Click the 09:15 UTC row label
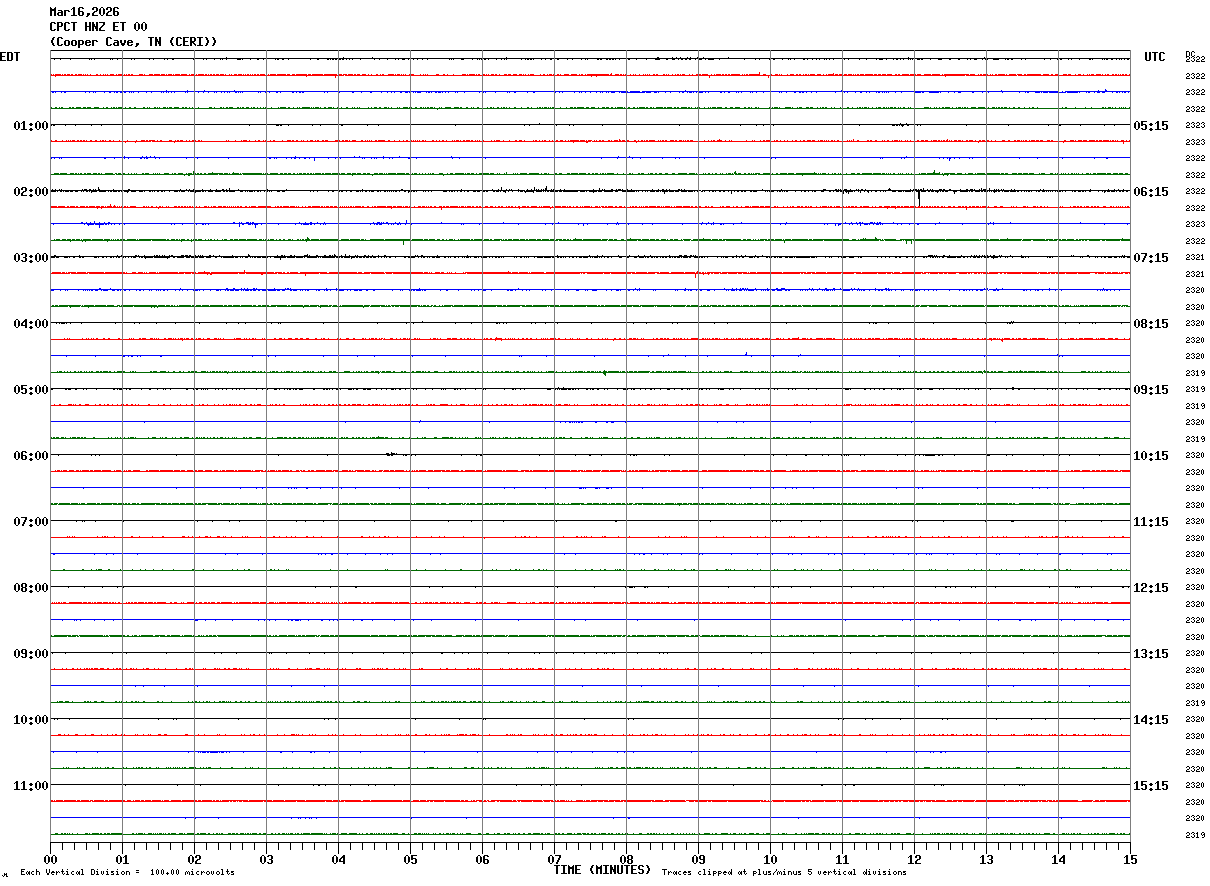Screen dimensions: 1210x886 [x=1151, y=390]
